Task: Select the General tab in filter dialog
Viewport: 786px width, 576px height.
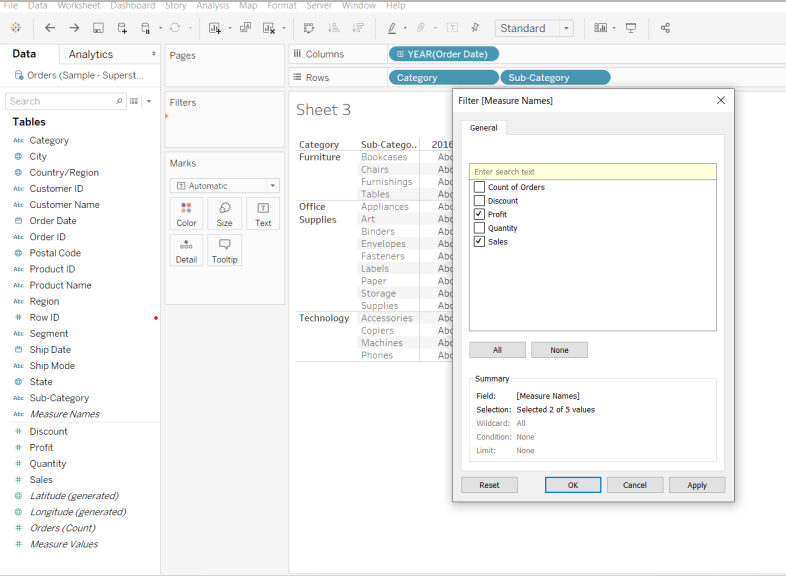Action: coord(484,128)
